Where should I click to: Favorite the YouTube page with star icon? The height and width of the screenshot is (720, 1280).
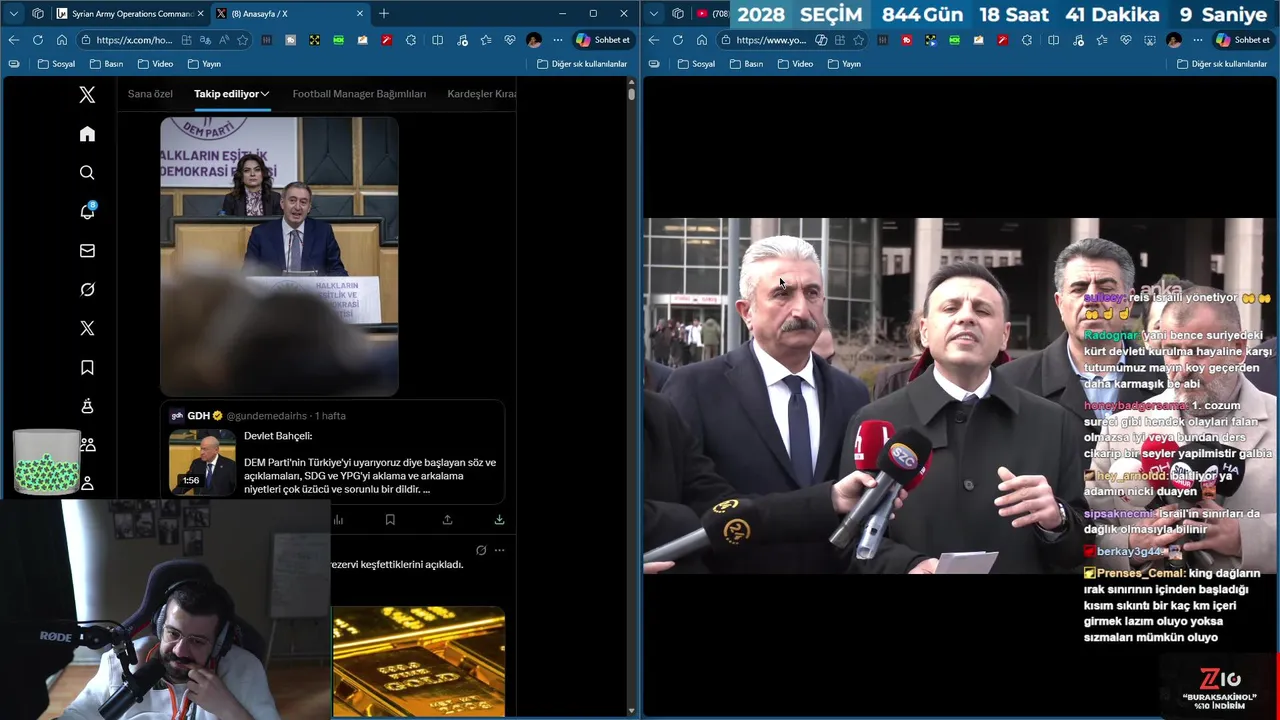point(858,40)
